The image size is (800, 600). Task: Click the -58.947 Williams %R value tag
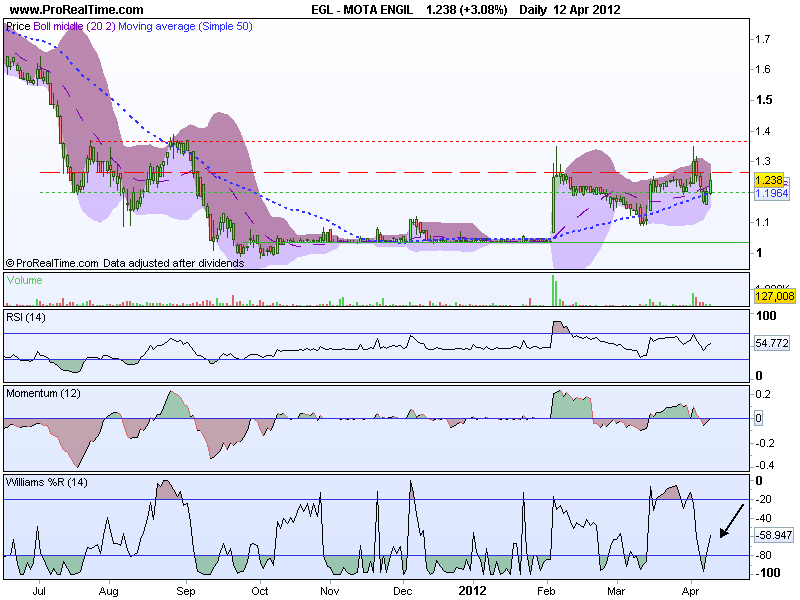coord(773,535)
